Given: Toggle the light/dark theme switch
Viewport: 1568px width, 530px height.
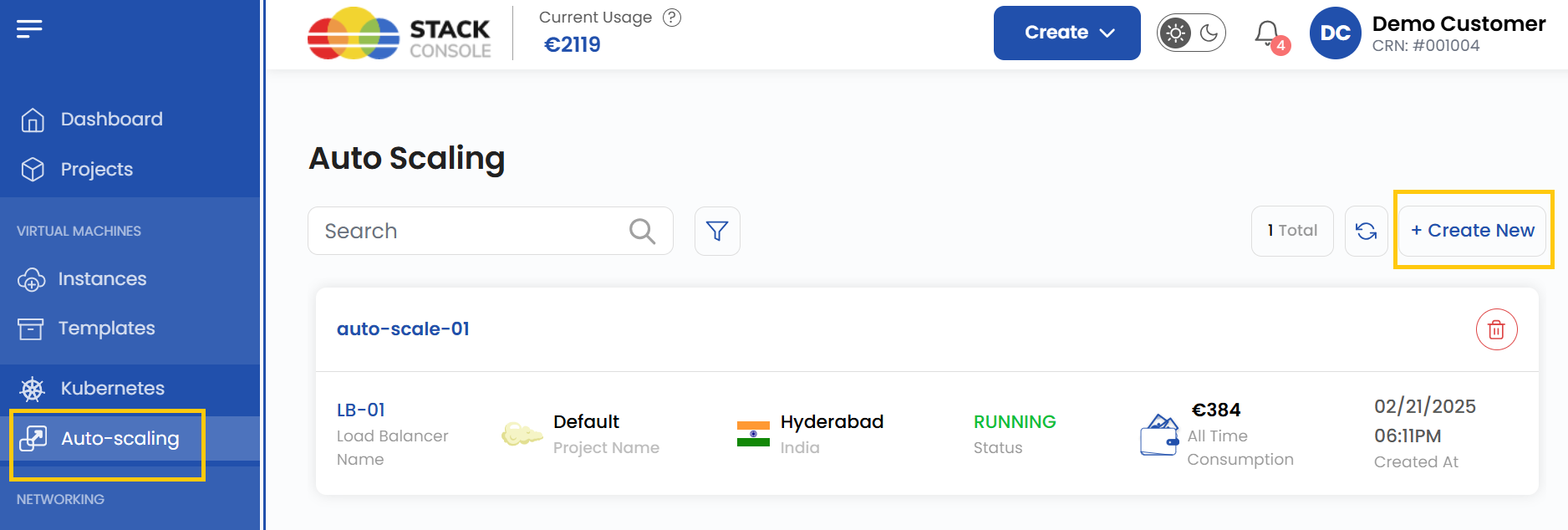Looking at the screenshot, I should point(1191,33).
